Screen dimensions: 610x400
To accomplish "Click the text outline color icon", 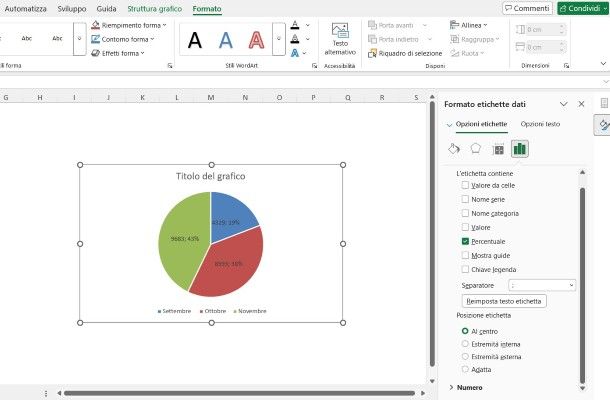I will (295, 39).
